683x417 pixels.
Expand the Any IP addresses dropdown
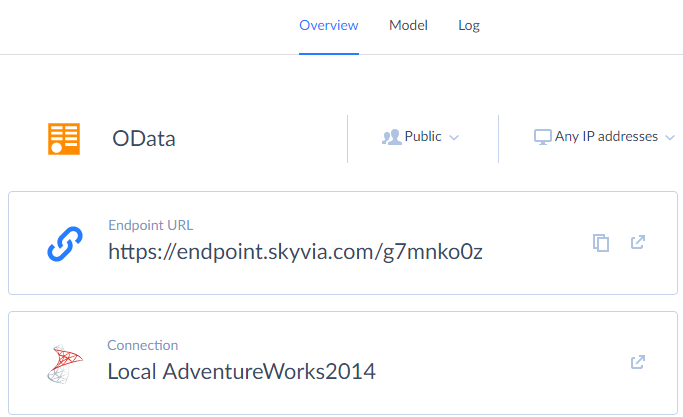(605, 137)
